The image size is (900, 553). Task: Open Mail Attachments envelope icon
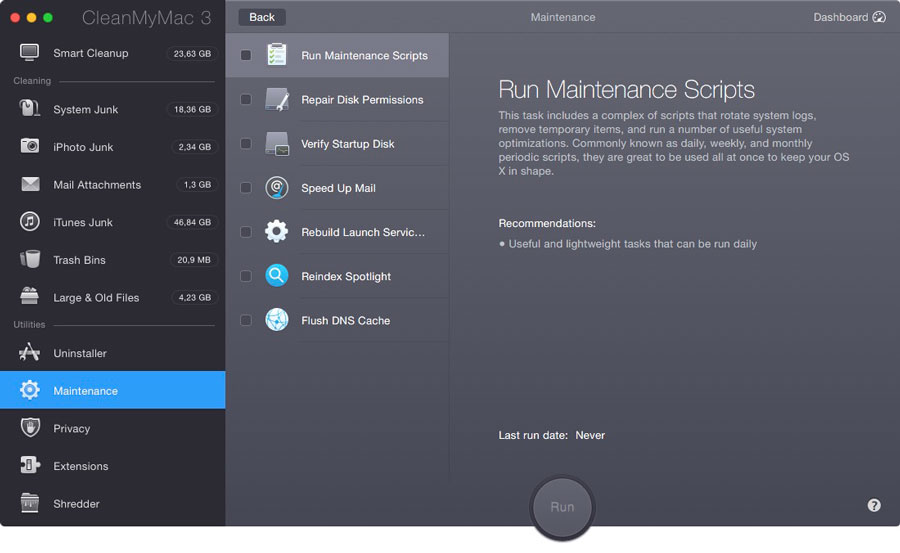point(30,184)
